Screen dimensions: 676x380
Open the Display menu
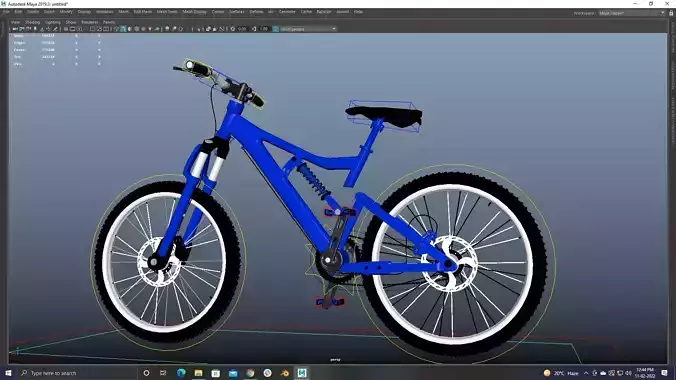[84, 12]
